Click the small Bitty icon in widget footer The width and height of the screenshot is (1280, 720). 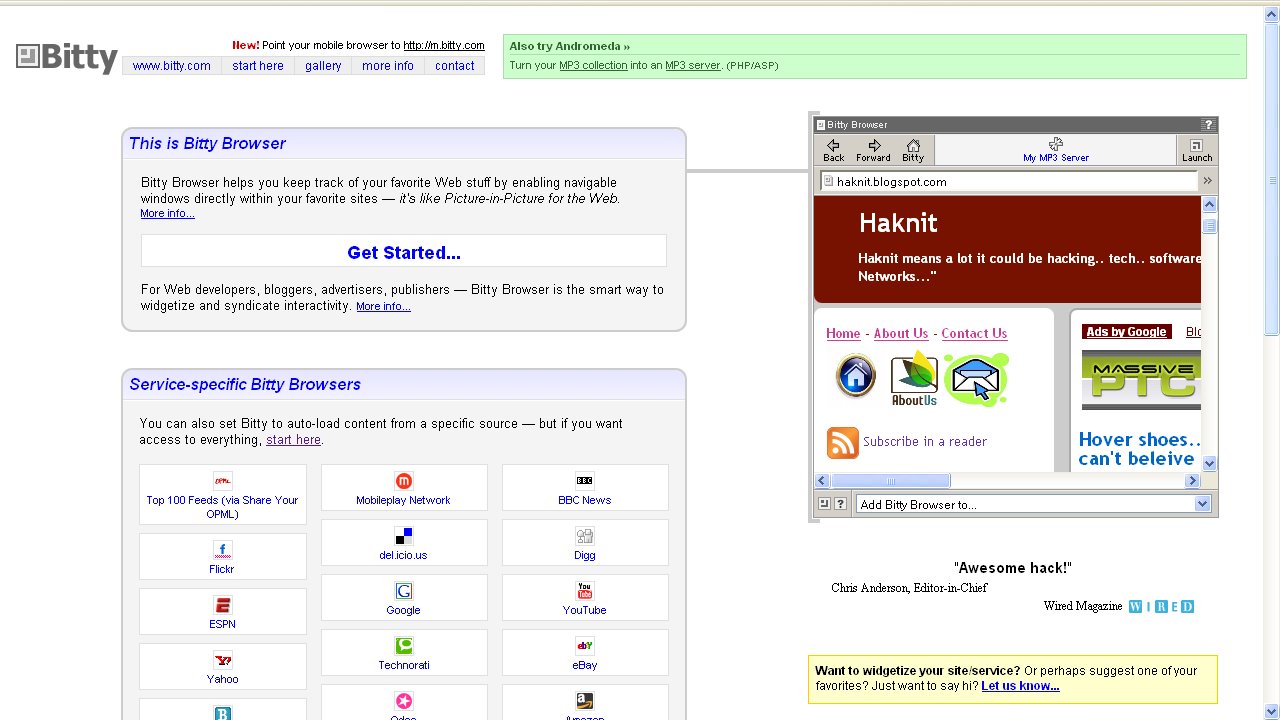click(824, 504)
